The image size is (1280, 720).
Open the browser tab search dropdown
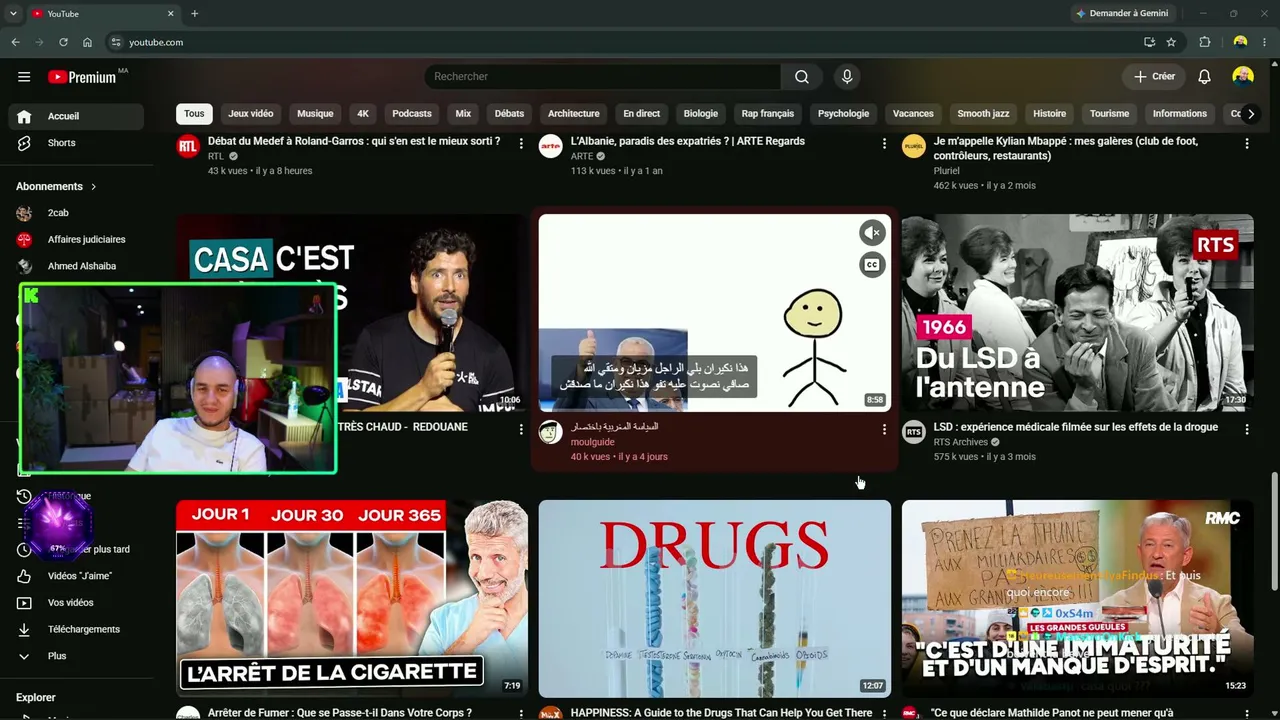pyautogui.click(x=13, y=14)
